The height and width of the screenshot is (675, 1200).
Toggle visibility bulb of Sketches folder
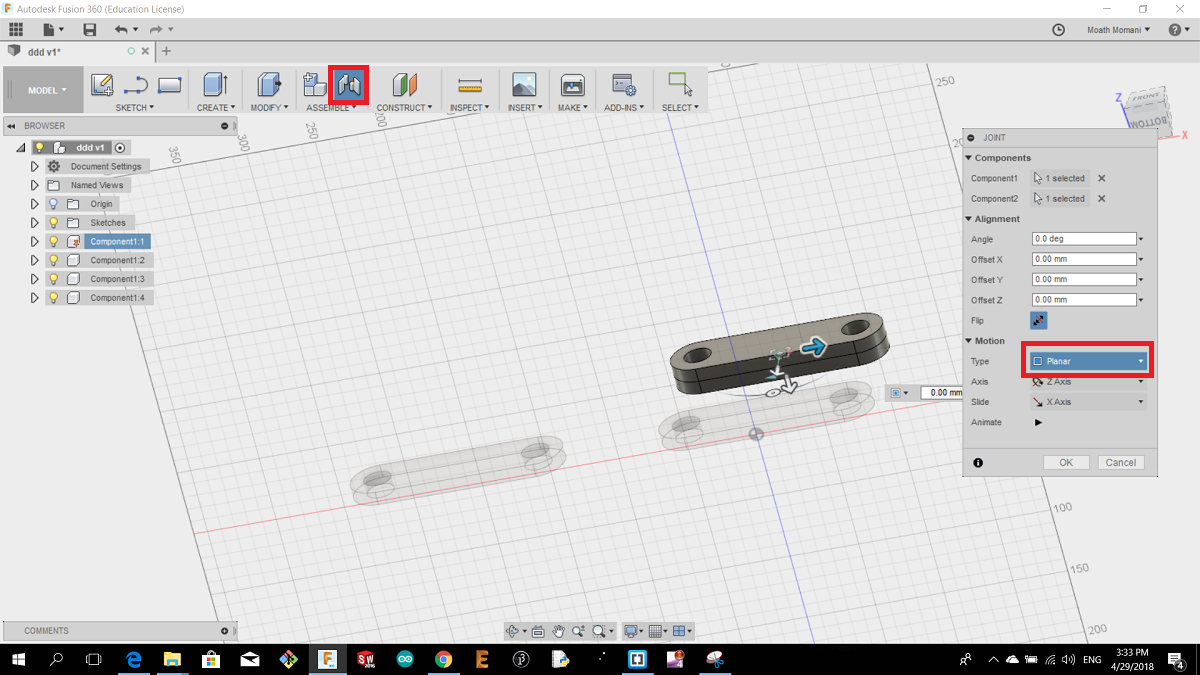pyautogui.click(x=54, y=222)
